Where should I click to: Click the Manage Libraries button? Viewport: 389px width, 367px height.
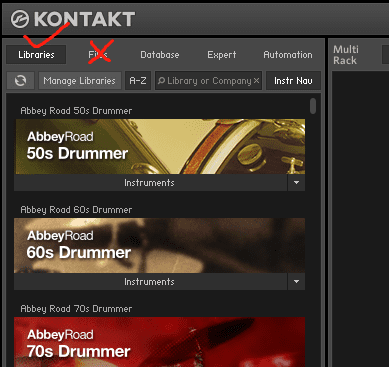(79, 81)
